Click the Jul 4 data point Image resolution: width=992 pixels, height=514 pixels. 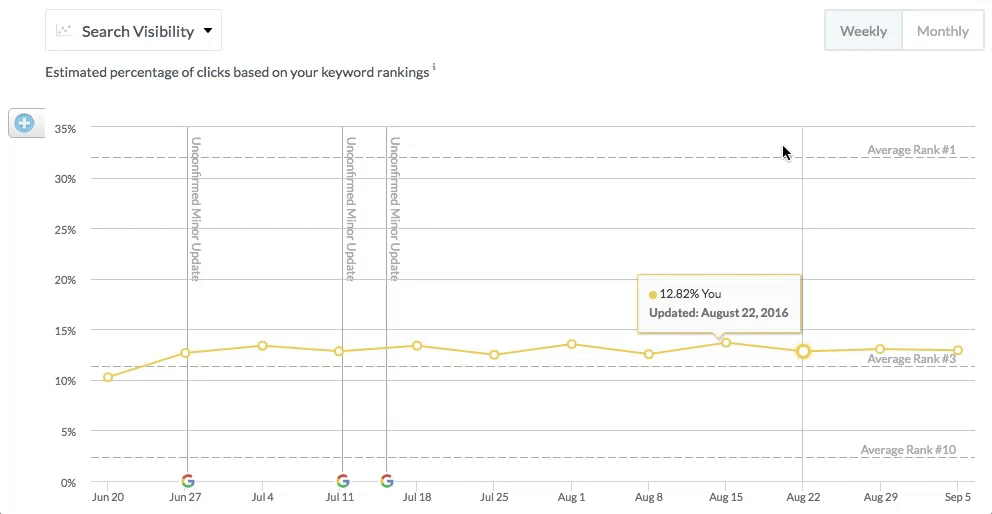click(262, 346)
